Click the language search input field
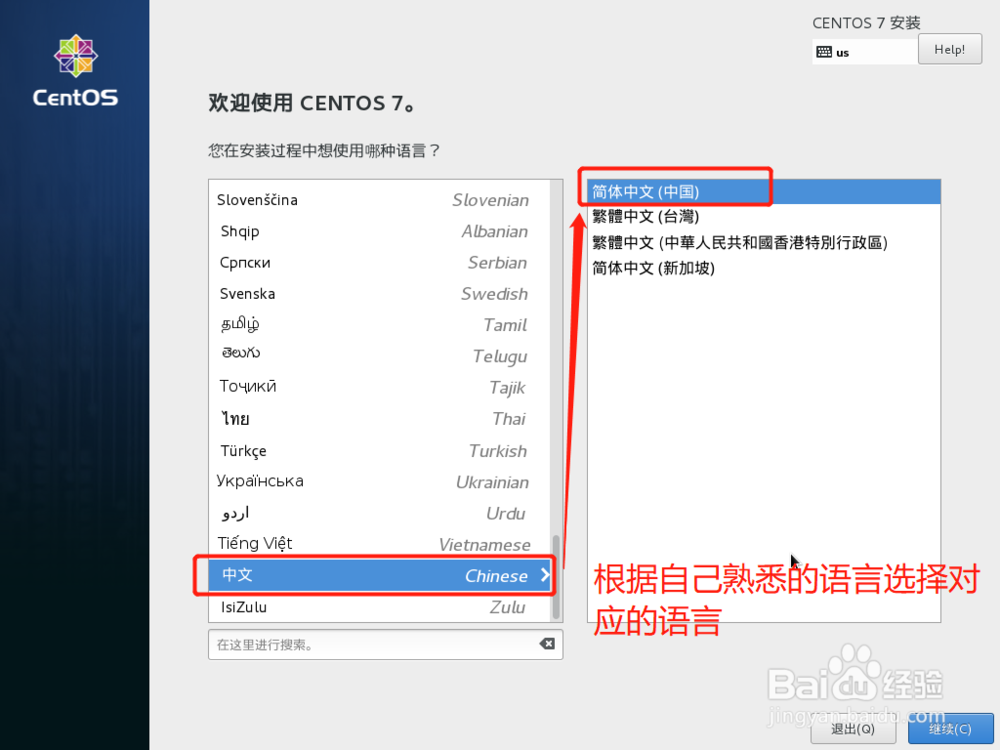The height and width of the screenshot is (750, 1000). pyautogui.click(x=385, y=644)
